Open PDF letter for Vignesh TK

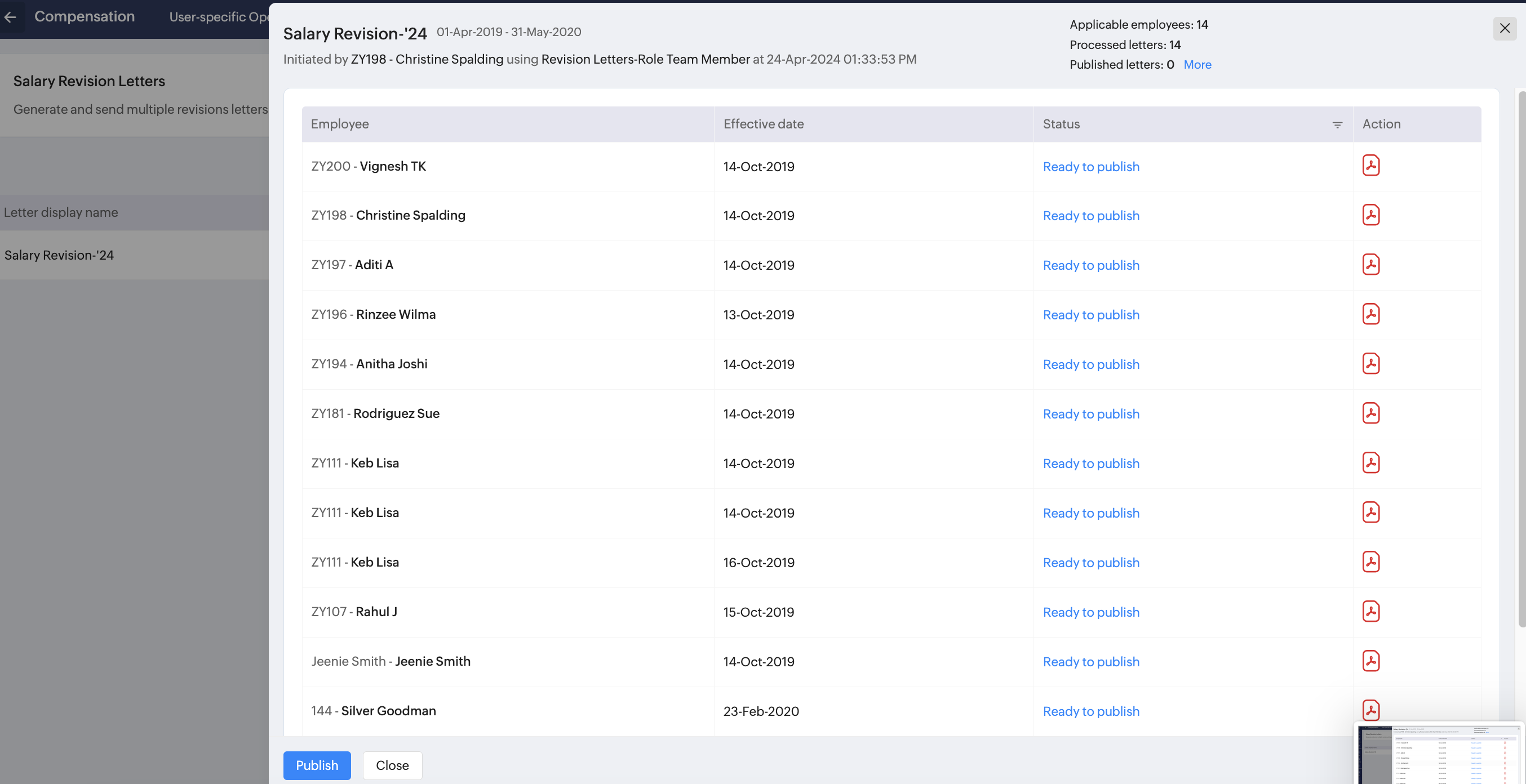pos(1370,166)
